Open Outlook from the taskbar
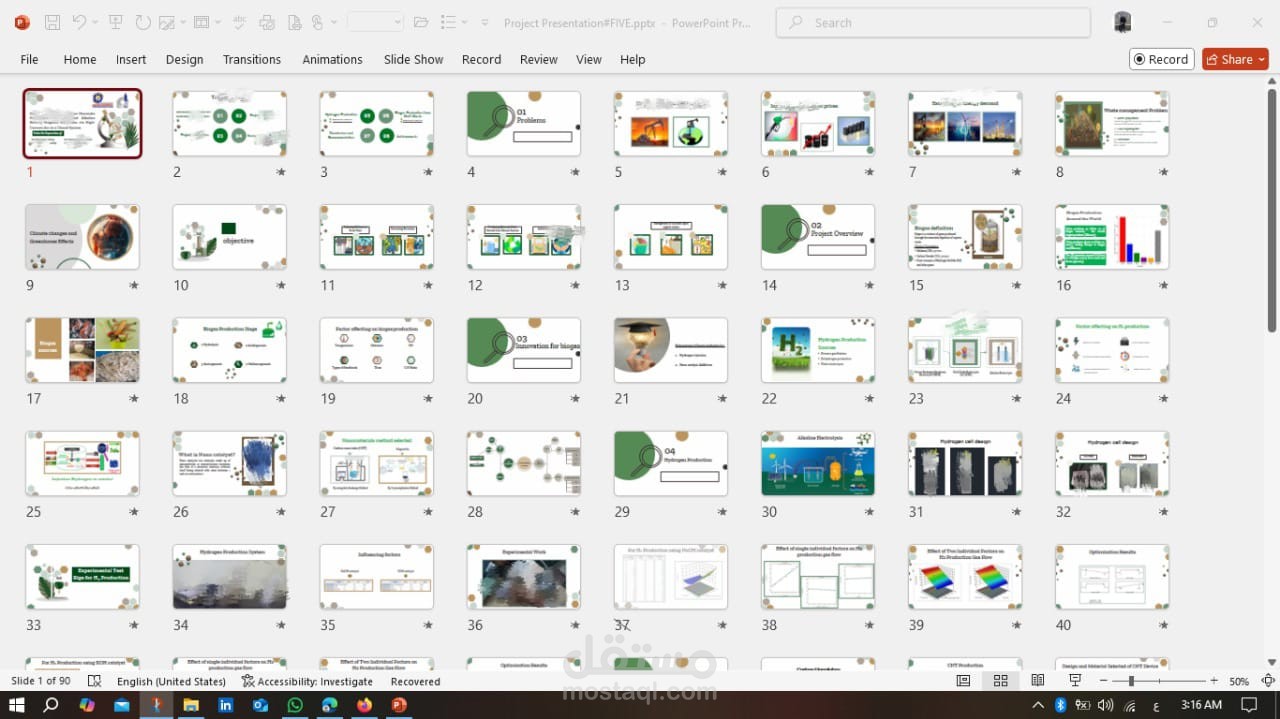Viewport: 1280px width, 719px height. point(260,705)
